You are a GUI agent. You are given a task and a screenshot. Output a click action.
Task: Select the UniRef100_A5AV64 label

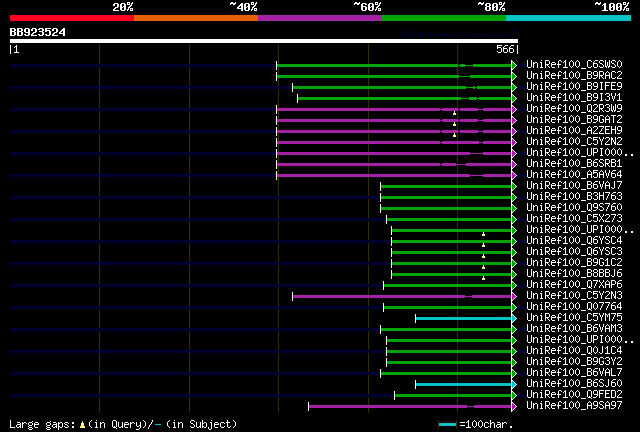point(574,175)
